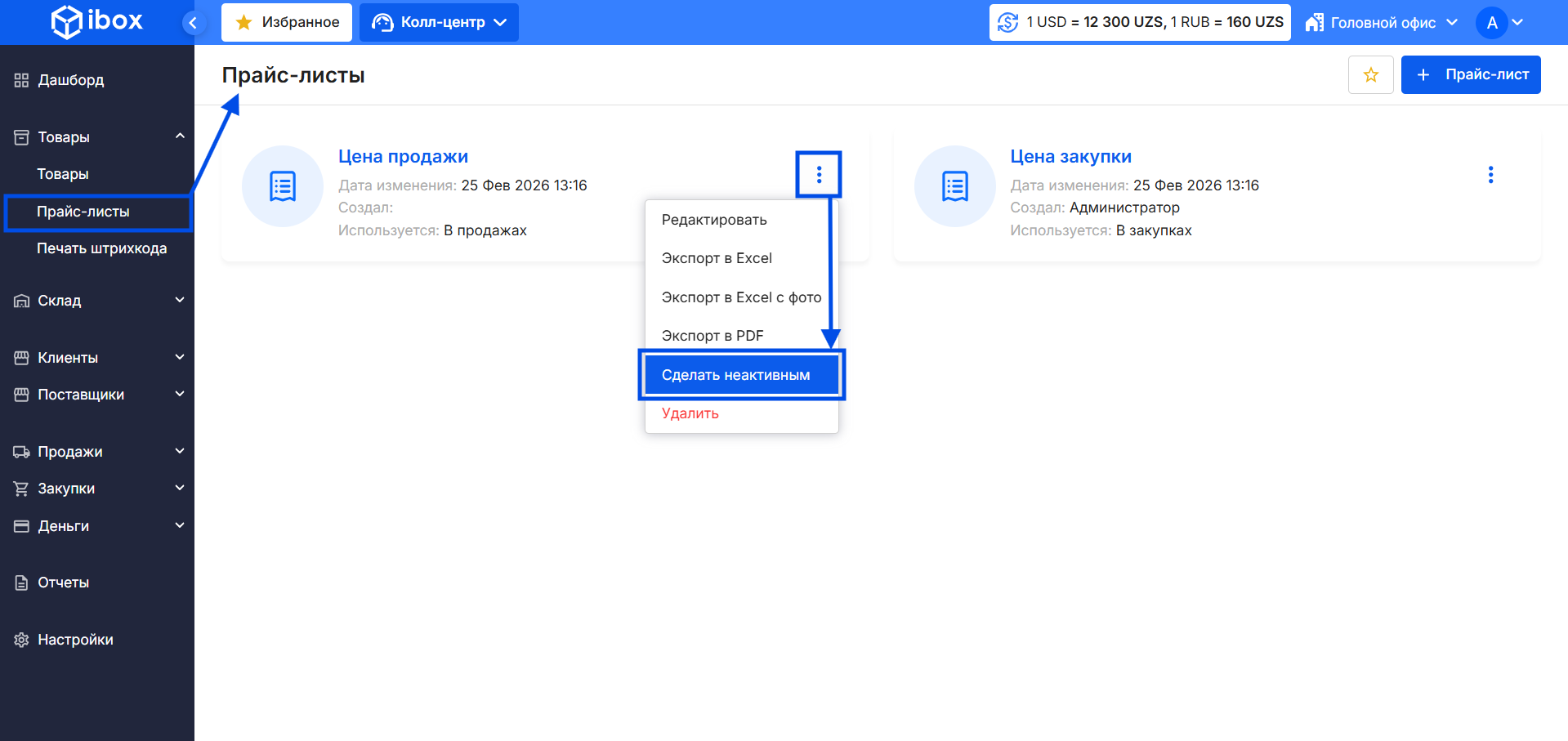
Task: Open the Цена закупки price list link
Action: tap(1070, 156)
